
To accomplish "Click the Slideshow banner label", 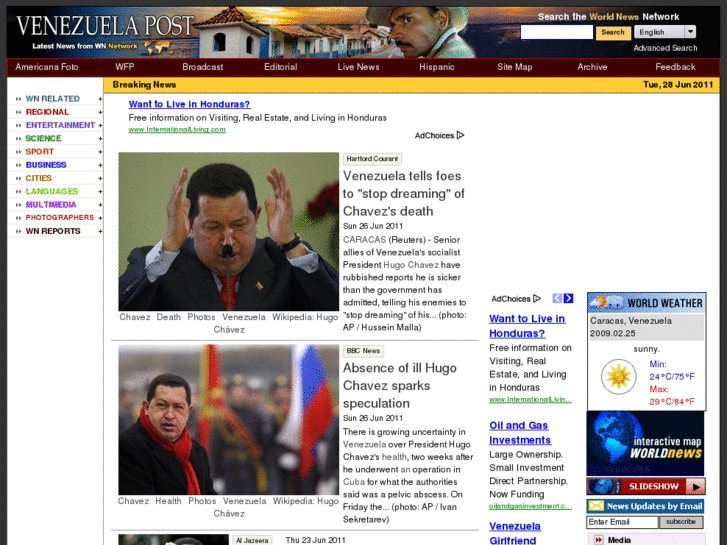I will [x=653, y=487].
